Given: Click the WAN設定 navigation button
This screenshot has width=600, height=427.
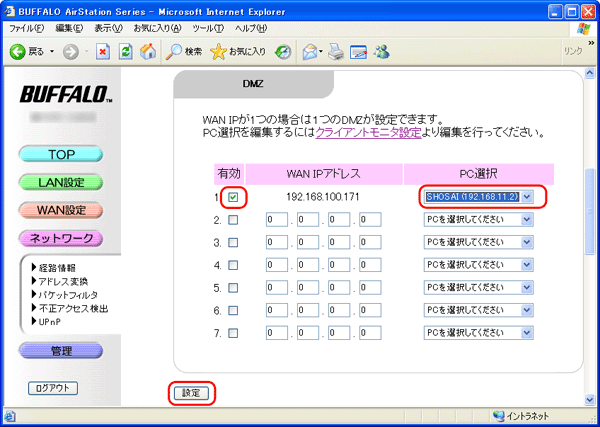Looking at the screenshot, I should coord(61,210).
